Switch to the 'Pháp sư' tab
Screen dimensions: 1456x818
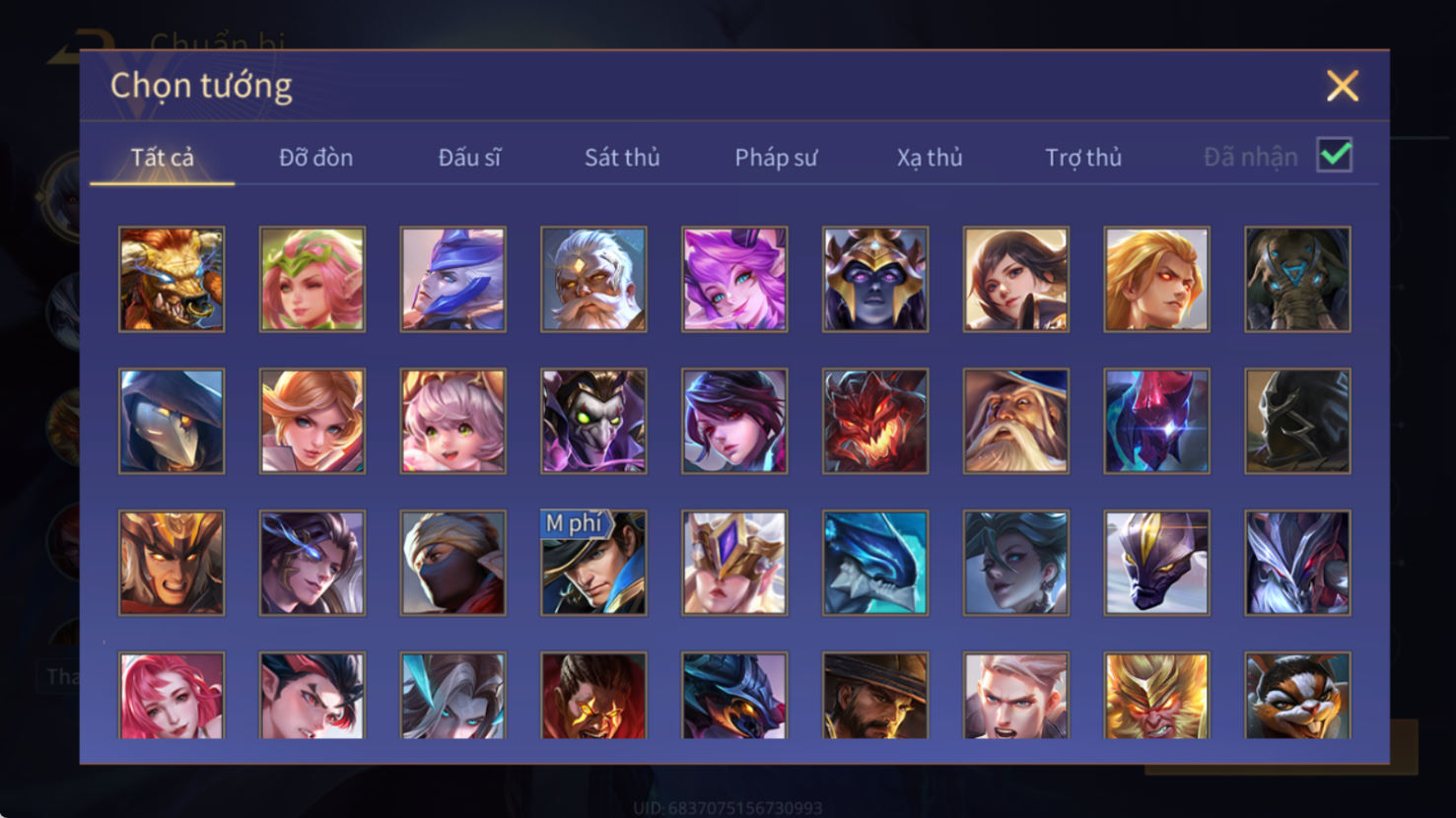776,158
